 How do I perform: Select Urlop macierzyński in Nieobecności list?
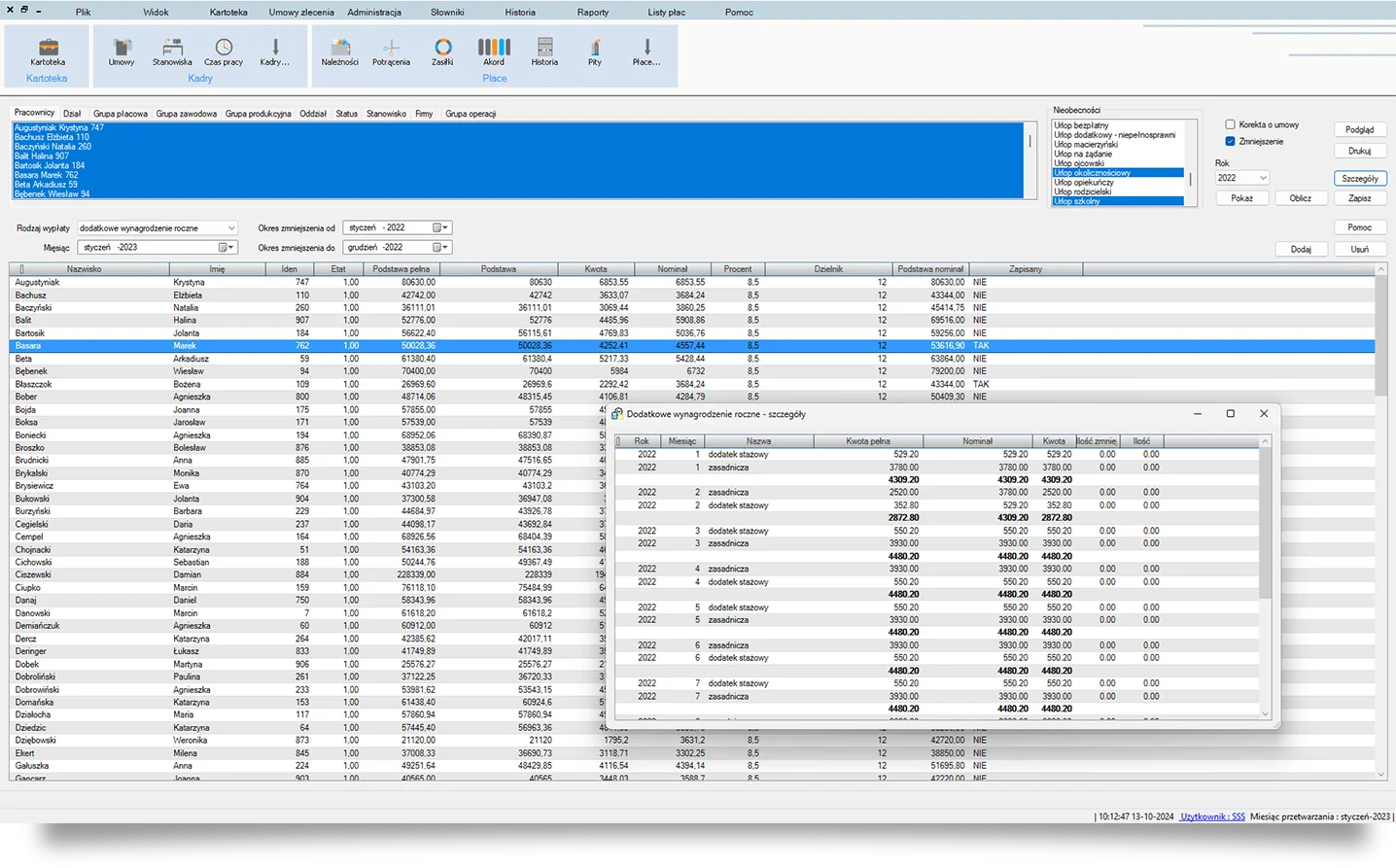tap(1118, 144)
